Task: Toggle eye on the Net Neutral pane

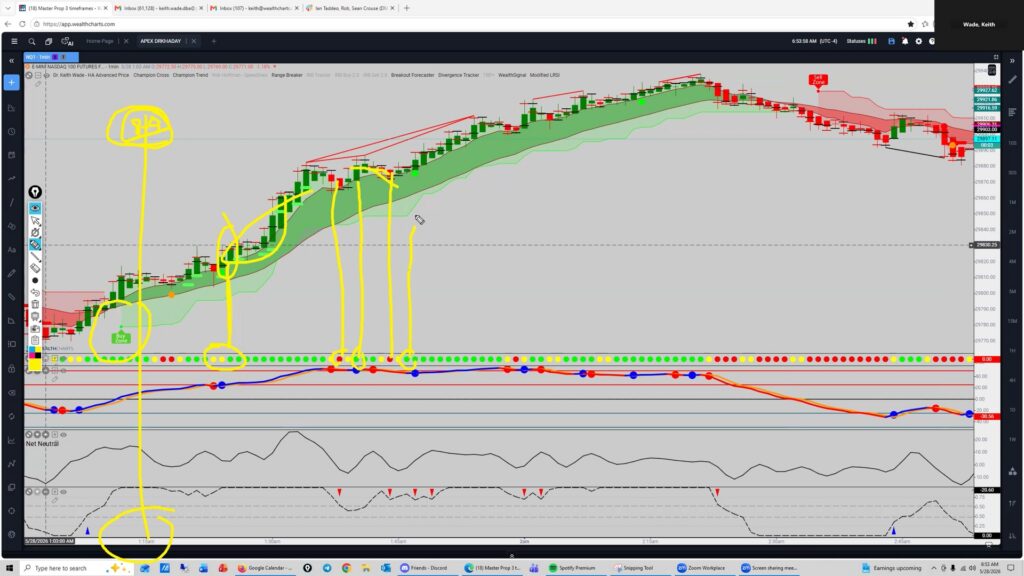Action: (63, 434)
